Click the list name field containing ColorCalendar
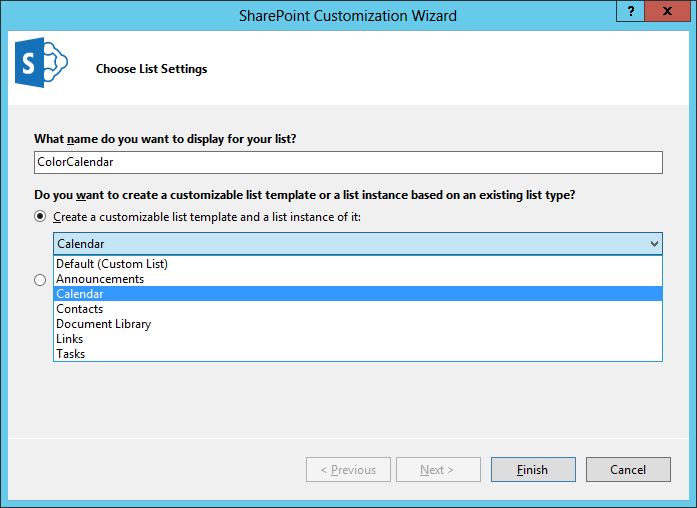The width and height of the screenshot is (697, 508). click(x=348, y=162)
